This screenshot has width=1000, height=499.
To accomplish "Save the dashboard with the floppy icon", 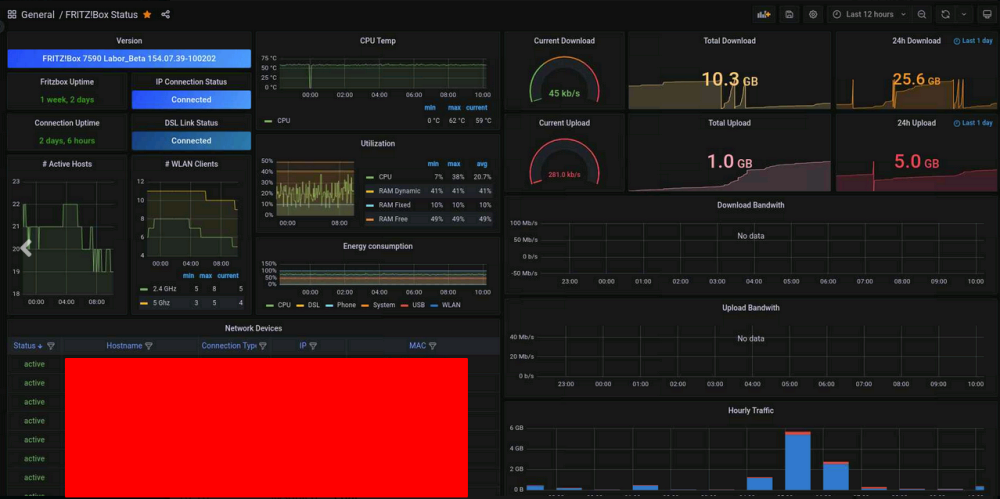I will point(790,14).
